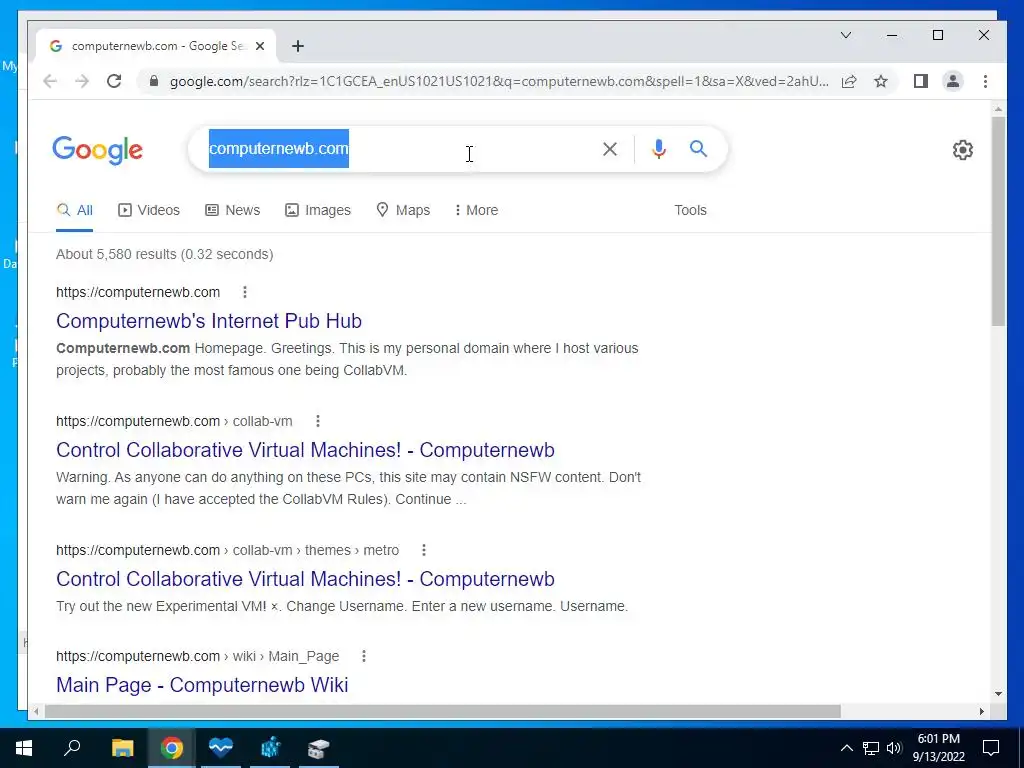Open the three-dot options for the collab-vm result

[318, 421]
